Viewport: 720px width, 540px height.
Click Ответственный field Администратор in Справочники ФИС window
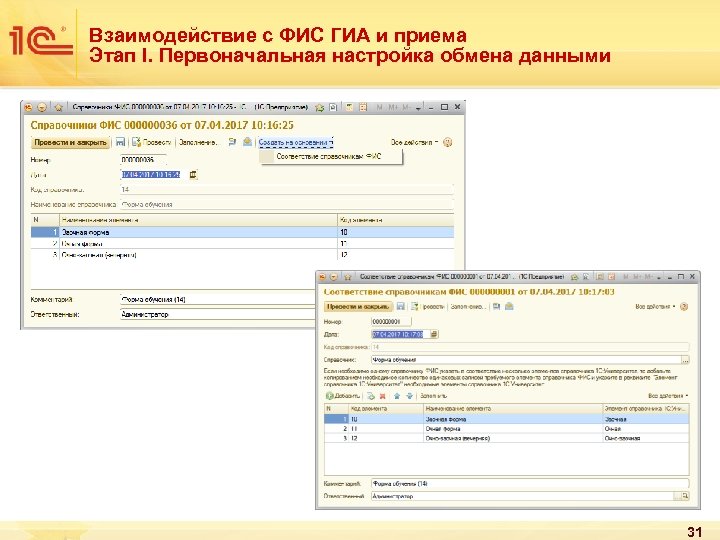218,315
